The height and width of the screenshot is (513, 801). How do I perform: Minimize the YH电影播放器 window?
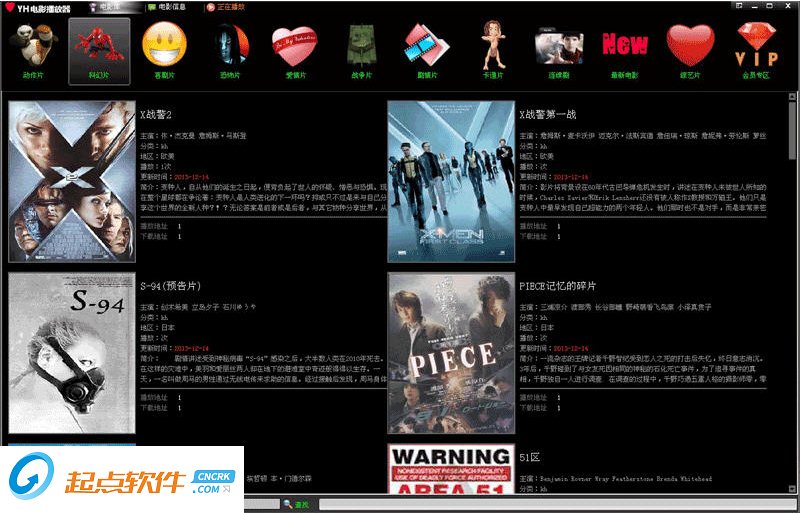755,6
